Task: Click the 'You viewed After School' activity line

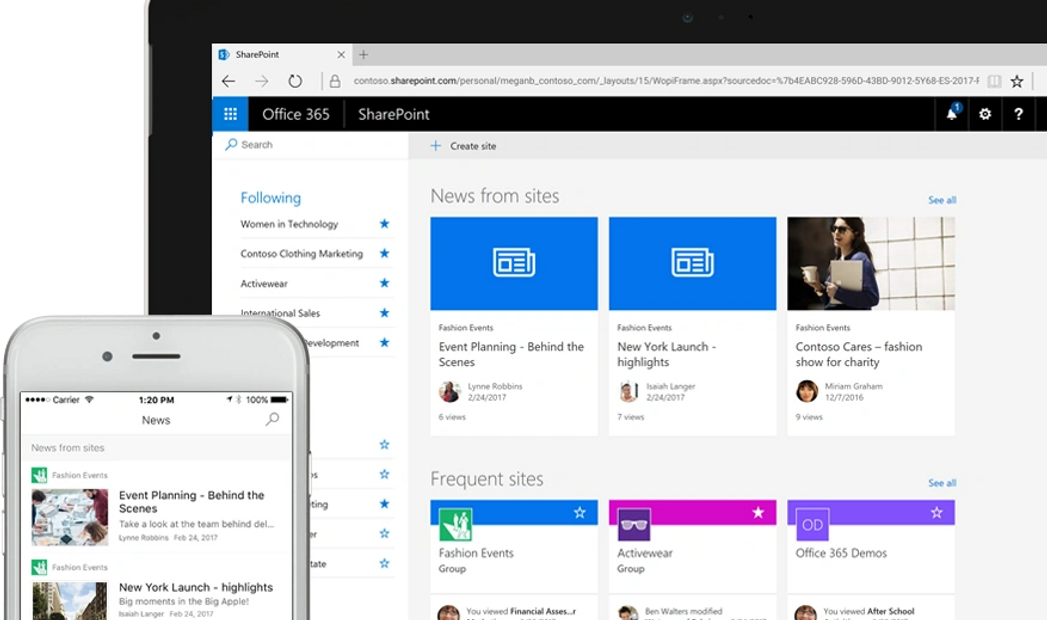Action: pos(869,611)
